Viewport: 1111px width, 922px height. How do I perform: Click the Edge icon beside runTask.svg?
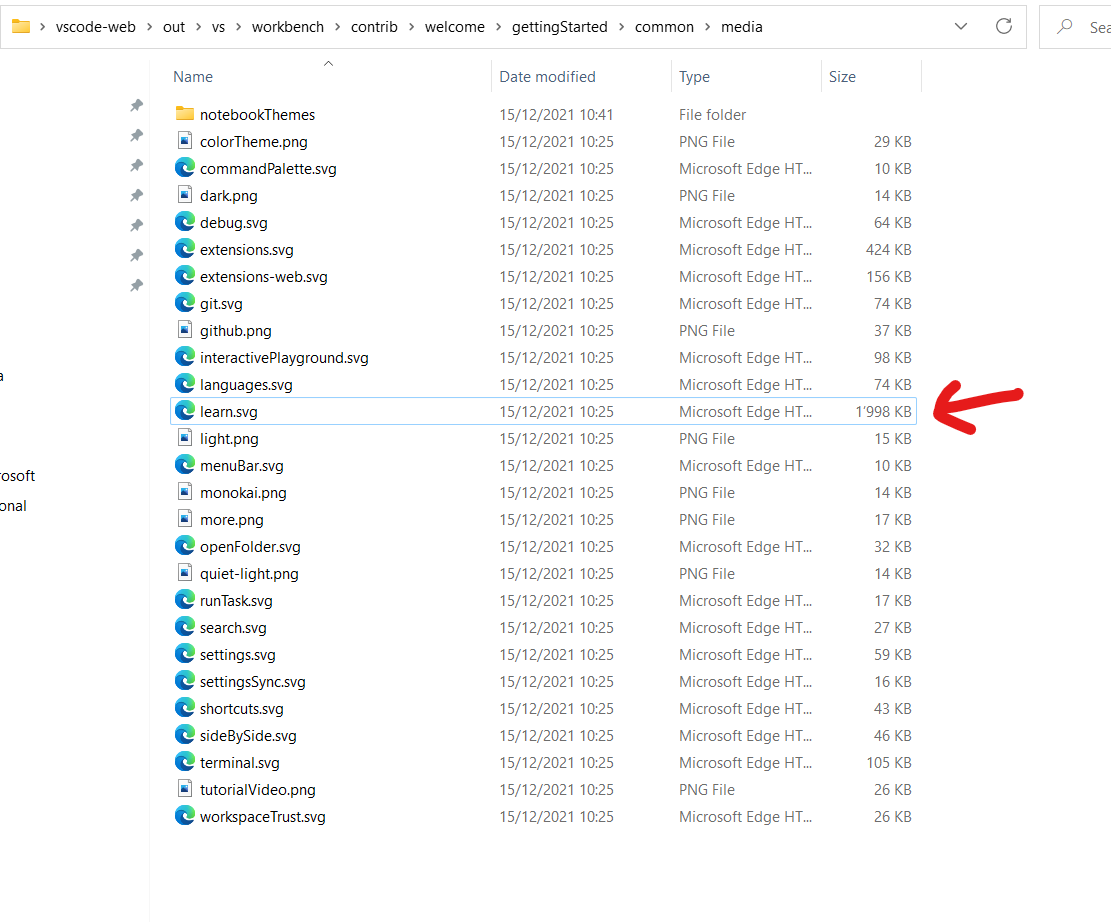tap(185, 600)
